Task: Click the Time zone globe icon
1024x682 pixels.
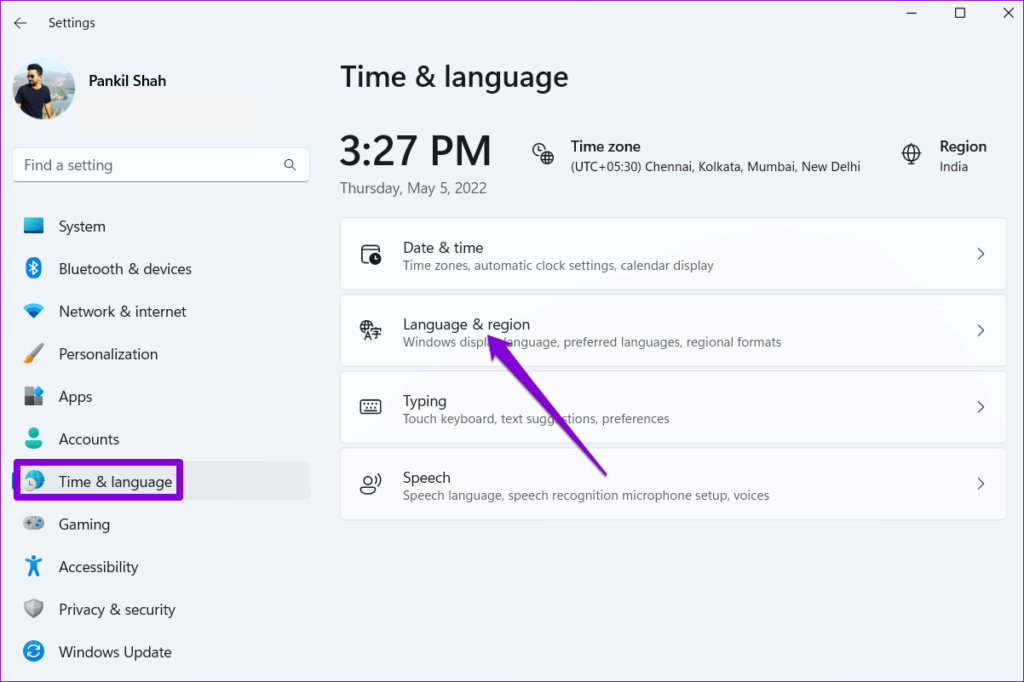Action: point(542,154)
